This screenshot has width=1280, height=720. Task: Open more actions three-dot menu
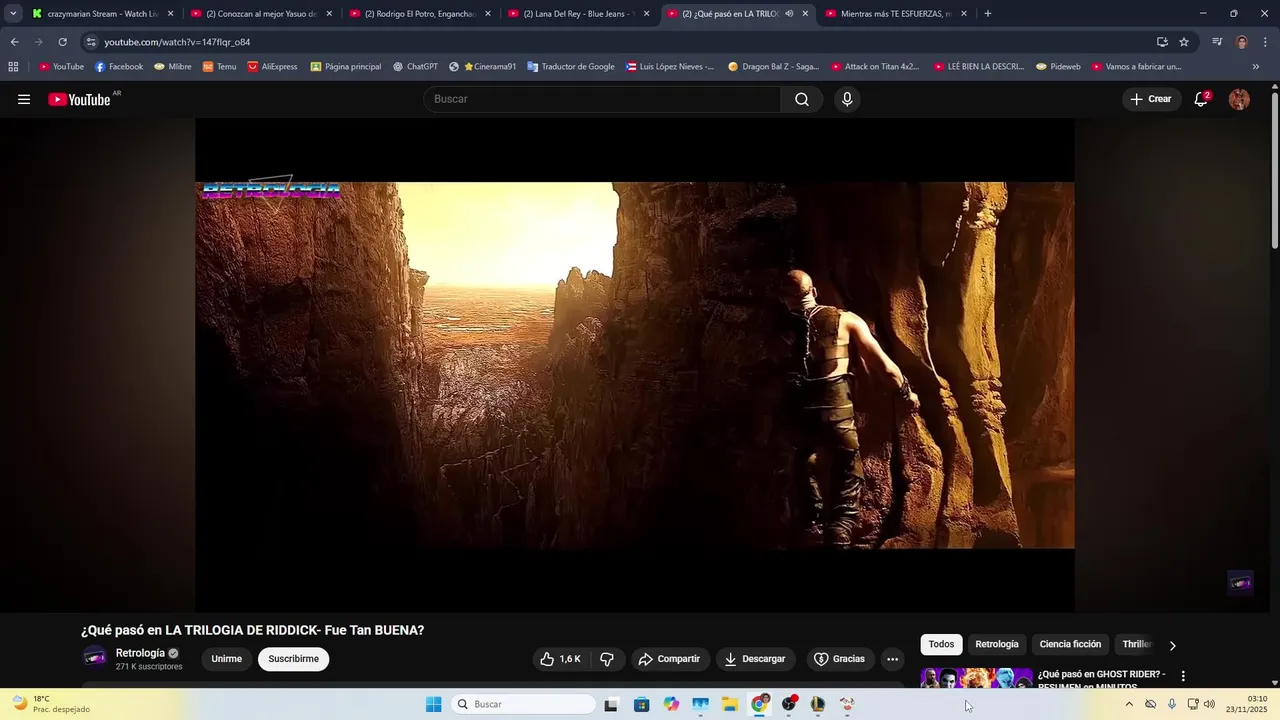coord(892,659)
